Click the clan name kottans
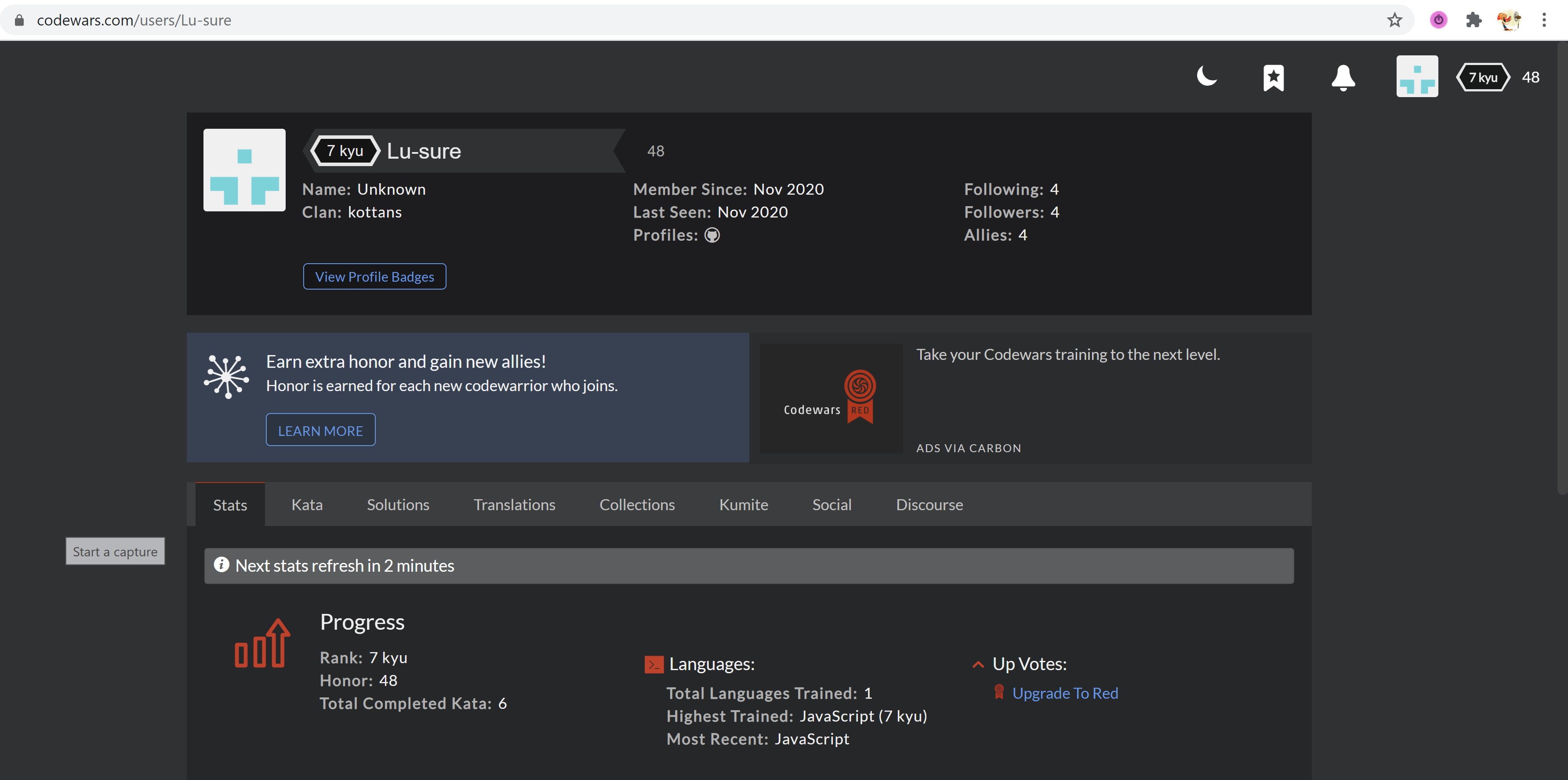This screenshot has width=1568, height=780. (375, 211)
